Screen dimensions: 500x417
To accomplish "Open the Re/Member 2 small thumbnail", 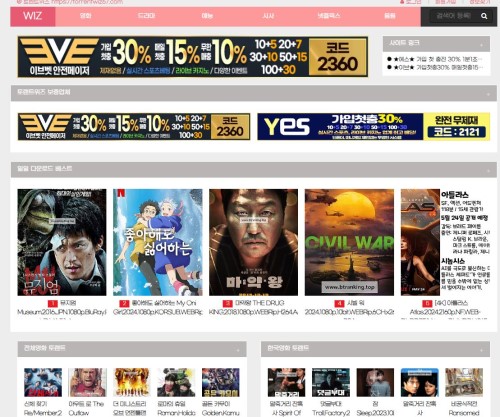I will tap(43, 382).
